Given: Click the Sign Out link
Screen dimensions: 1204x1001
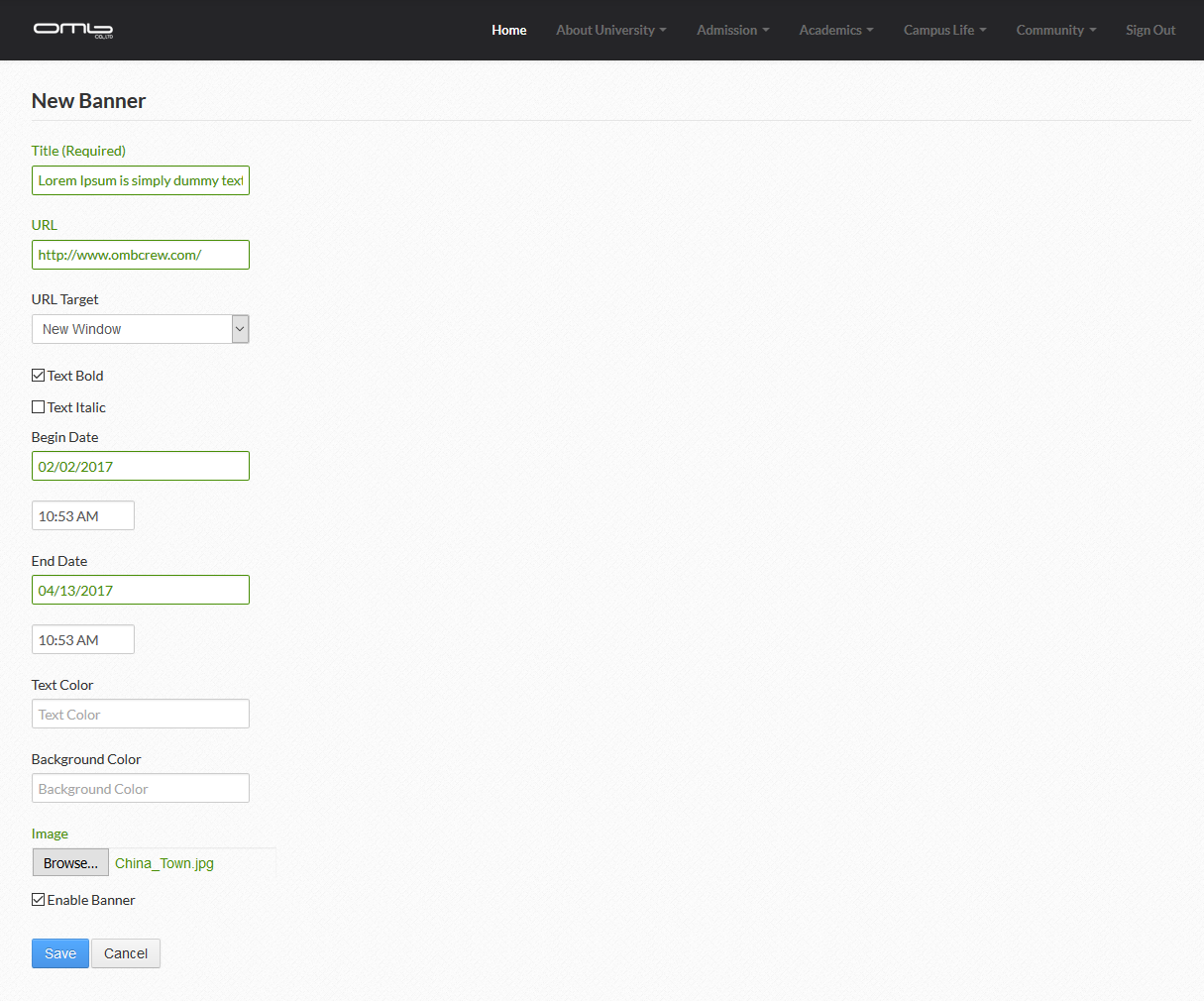Looking at the screenshot, I should (x=1150, y=30).
